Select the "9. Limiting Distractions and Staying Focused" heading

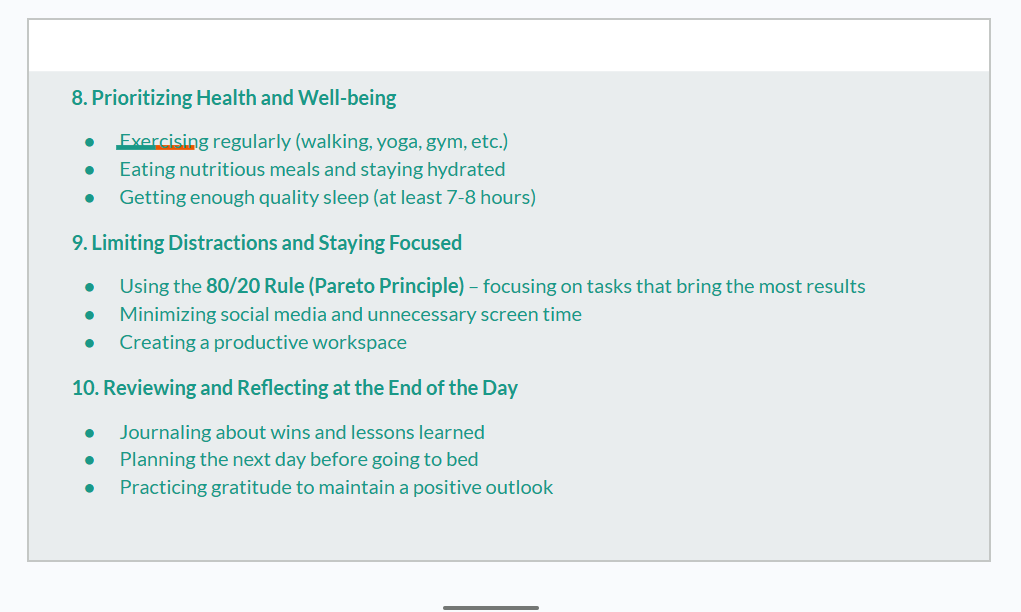266,243
